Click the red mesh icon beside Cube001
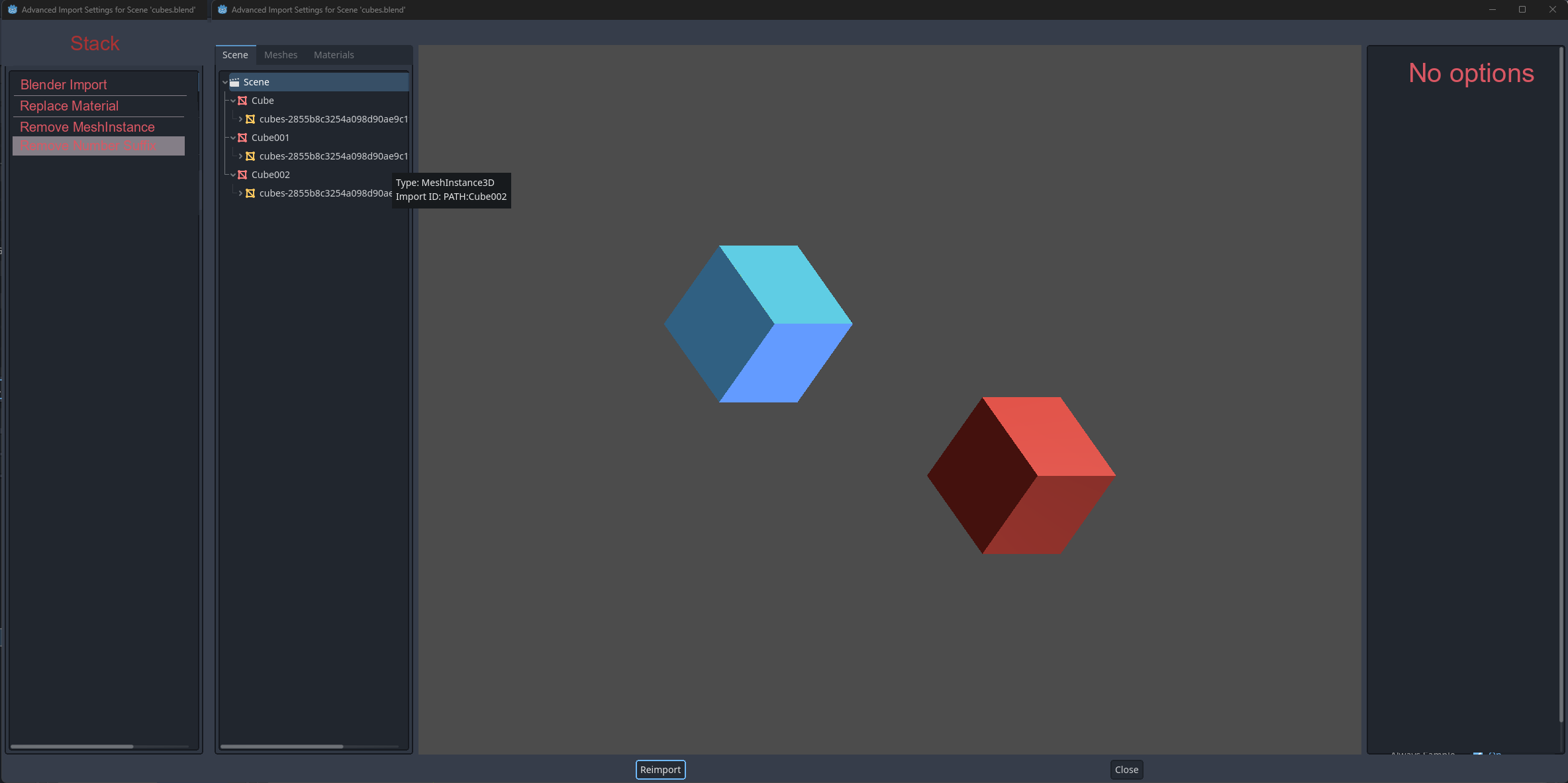Viewport: 1568px width, 783px height. click(242, 138)
